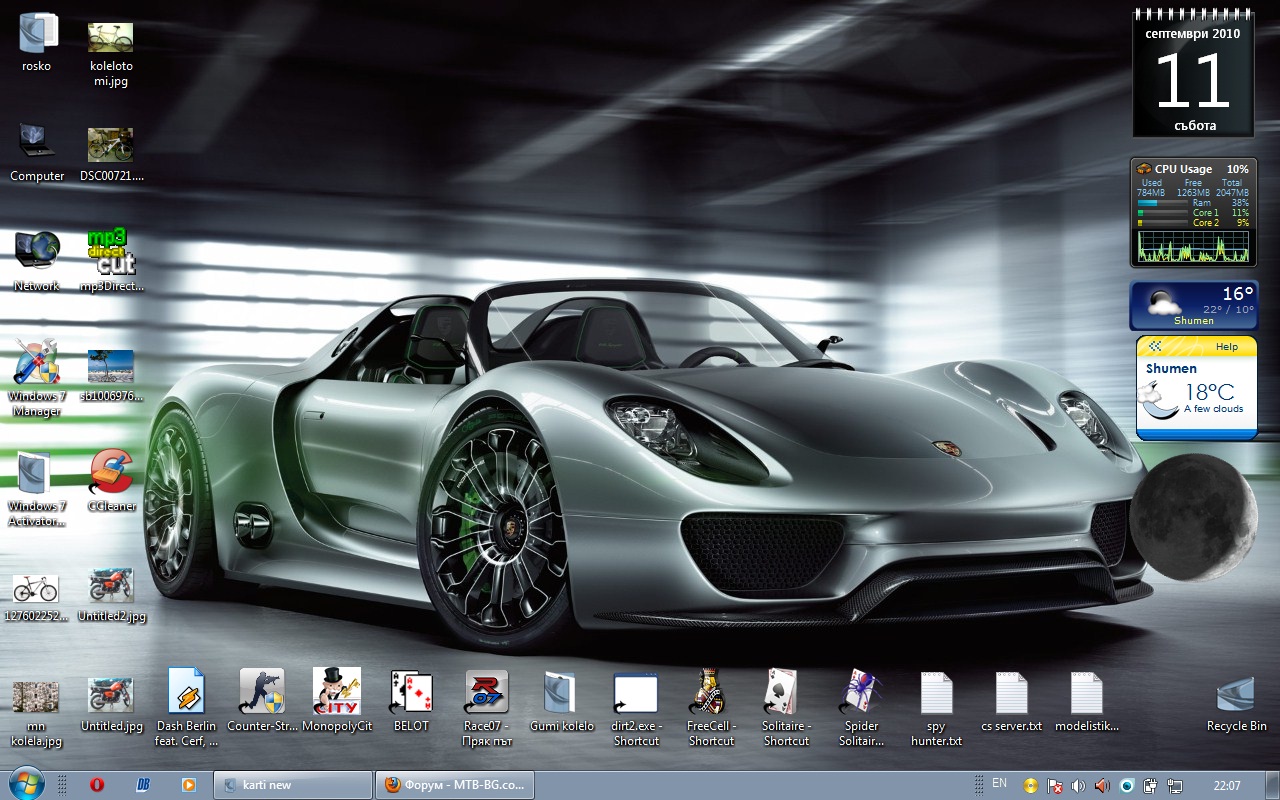Open the Windows Start button
This screenshot has height=800, width=1280.
coord(27,784)
